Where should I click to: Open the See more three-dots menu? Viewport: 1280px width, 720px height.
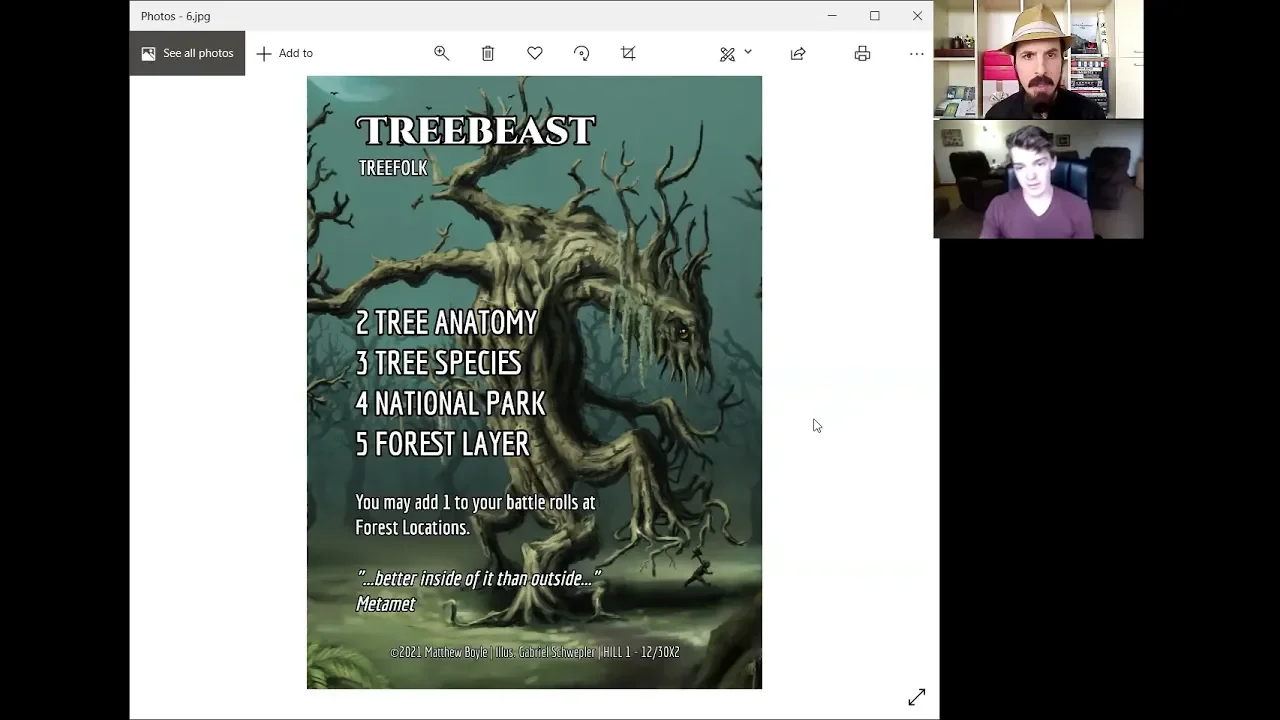916,53
